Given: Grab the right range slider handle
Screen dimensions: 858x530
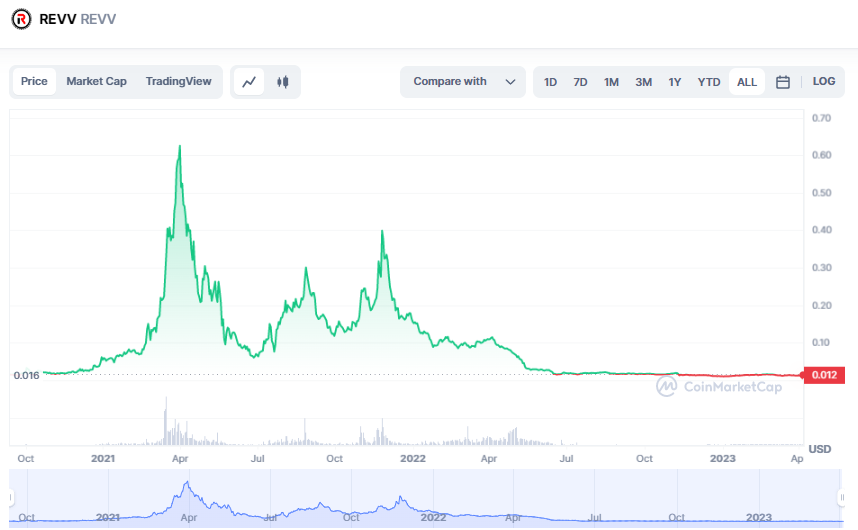Looking at the screenshot, I should (841, 497).
